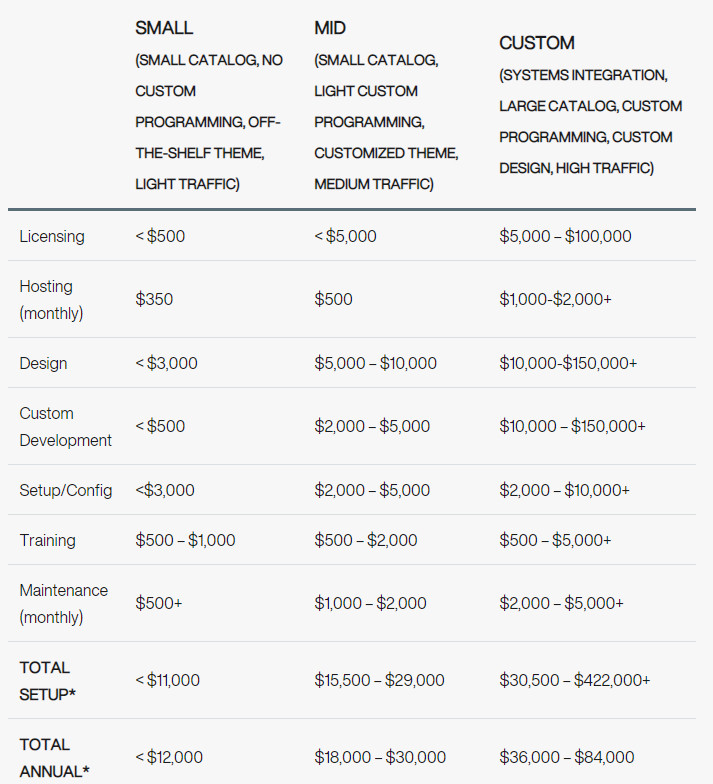Click the MID column heading
713x784 pixels.
[330, 28]
